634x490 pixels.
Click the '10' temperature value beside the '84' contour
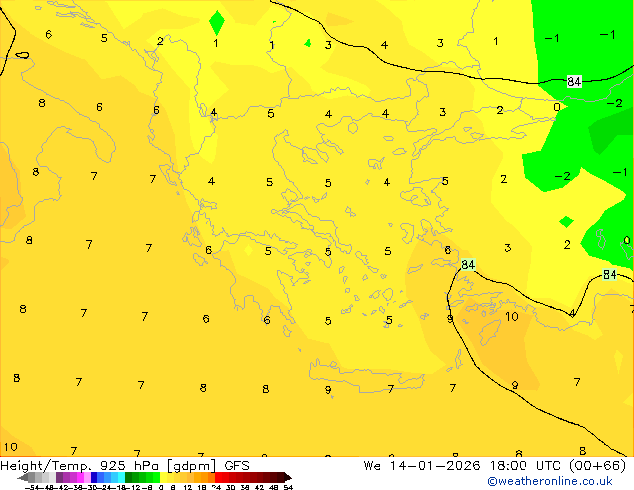[x=512, y=317]
